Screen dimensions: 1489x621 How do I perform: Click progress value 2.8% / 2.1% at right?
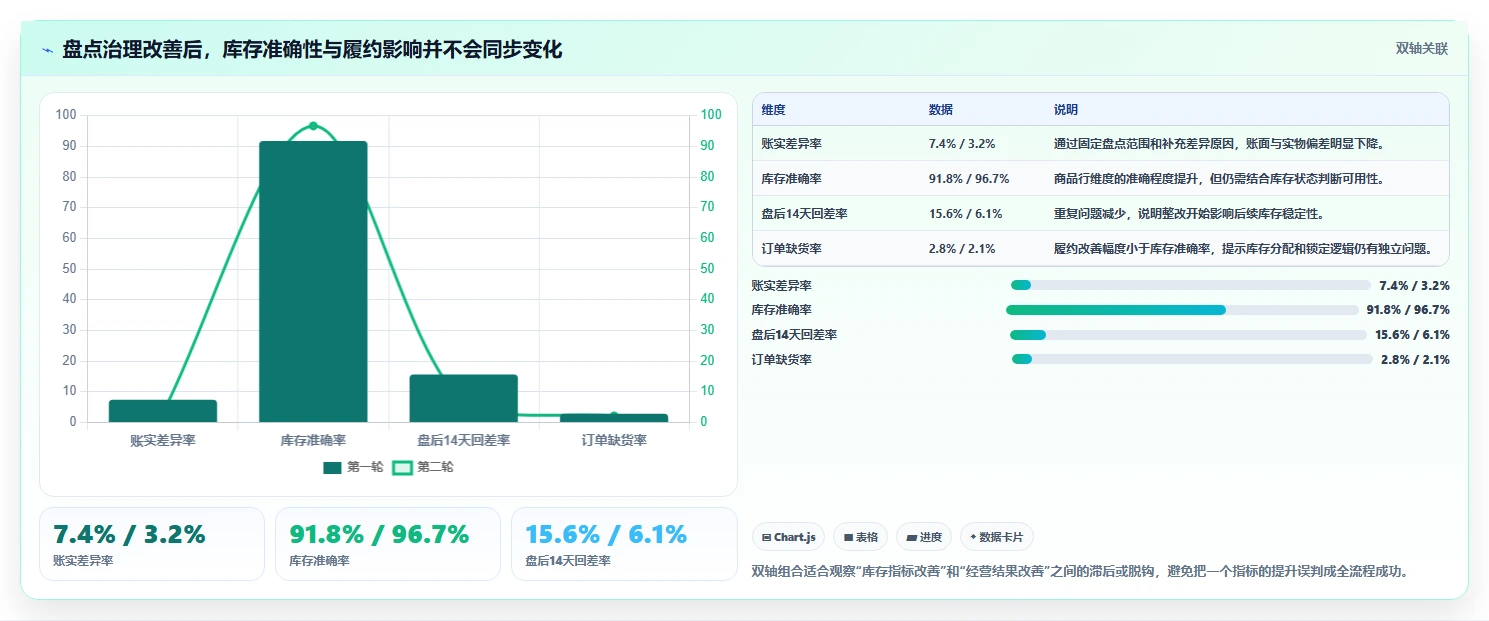(1415, 360)
